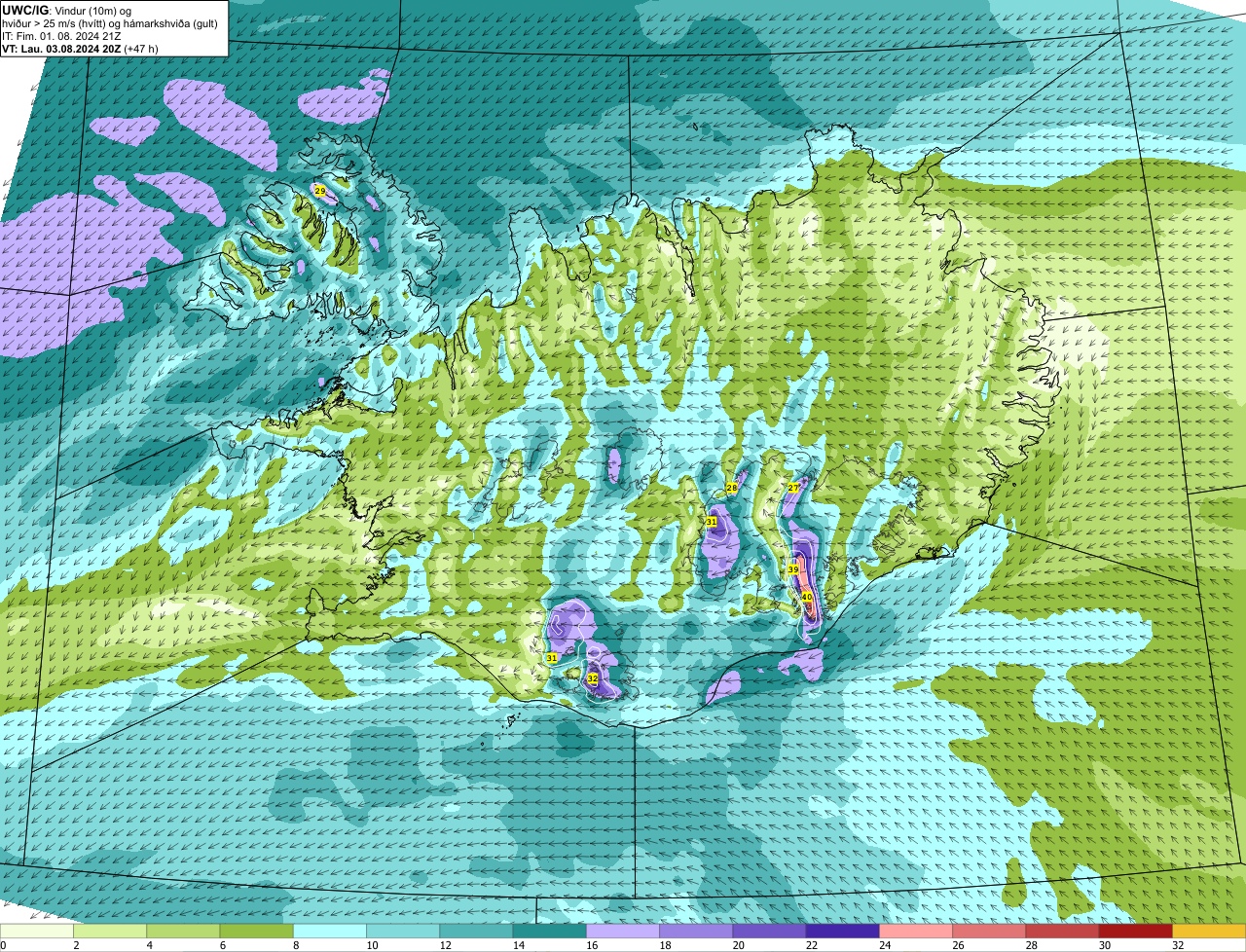The image size is (1246, 952).
Task: Click the title line 'UWC/IG: Vindur (10m) og'
Action: click(x=67, y=10)
